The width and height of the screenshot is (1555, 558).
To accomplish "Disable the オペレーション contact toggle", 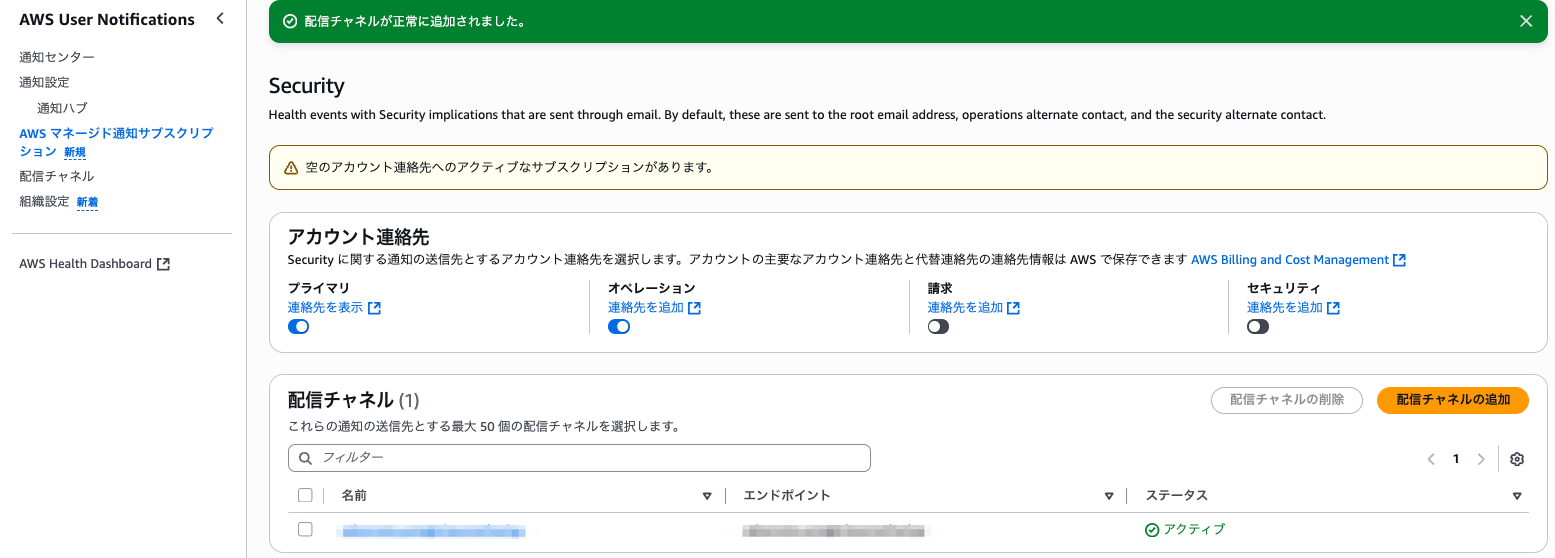I will point(619,327).
